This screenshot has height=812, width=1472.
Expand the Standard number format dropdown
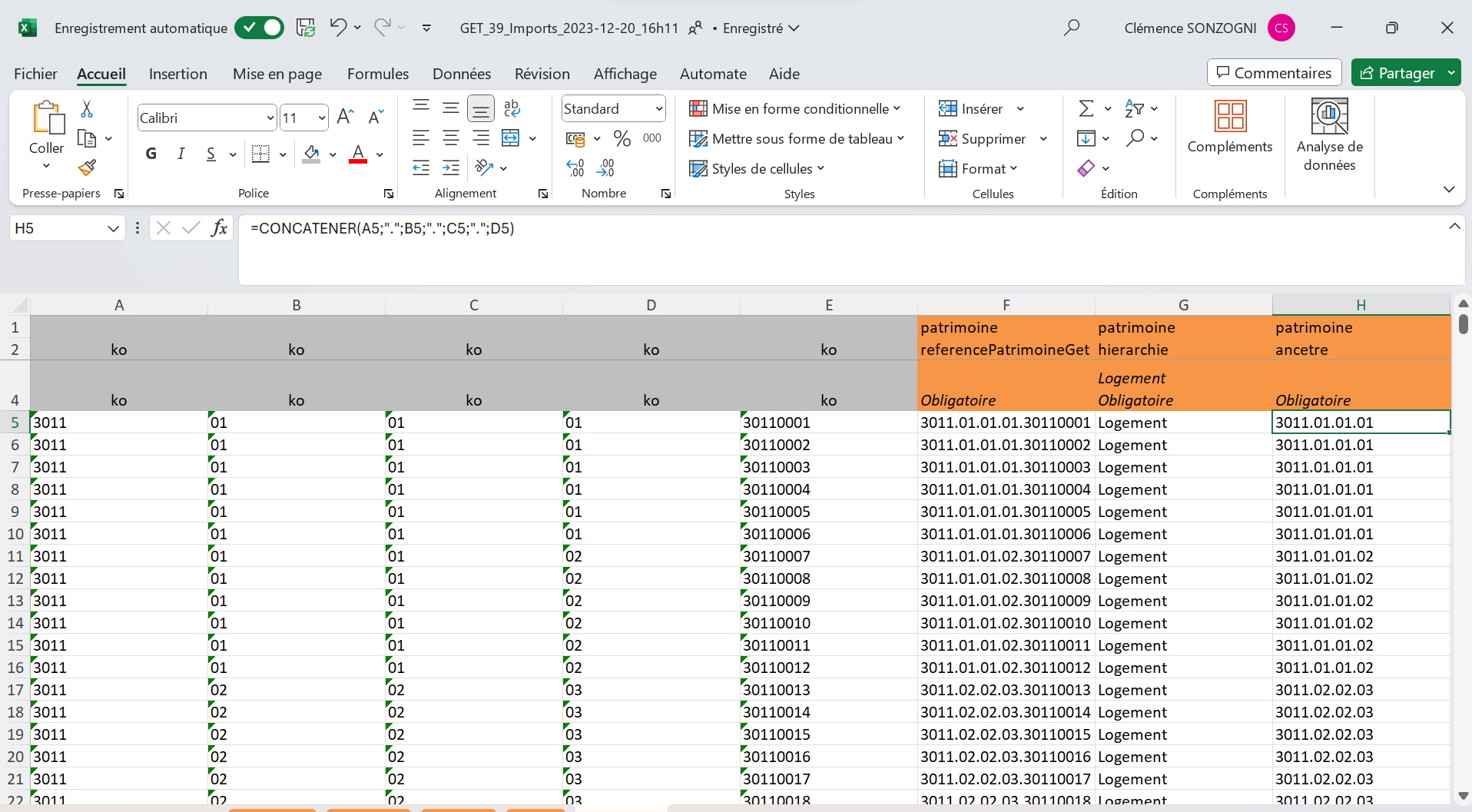coord(658,109)
